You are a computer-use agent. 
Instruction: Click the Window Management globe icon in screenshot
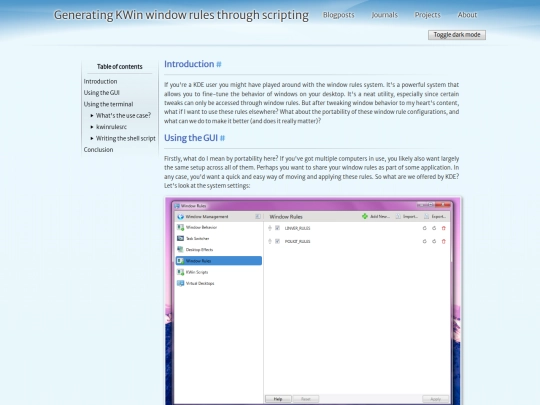click(x=180, y=217)
